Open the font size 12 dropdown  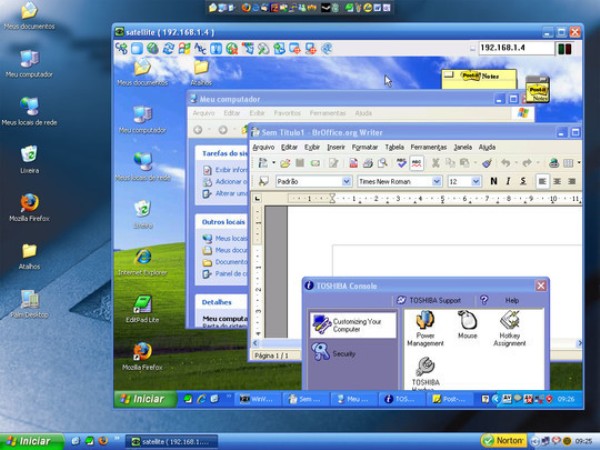pyautogui.click(x=476, y=181)
